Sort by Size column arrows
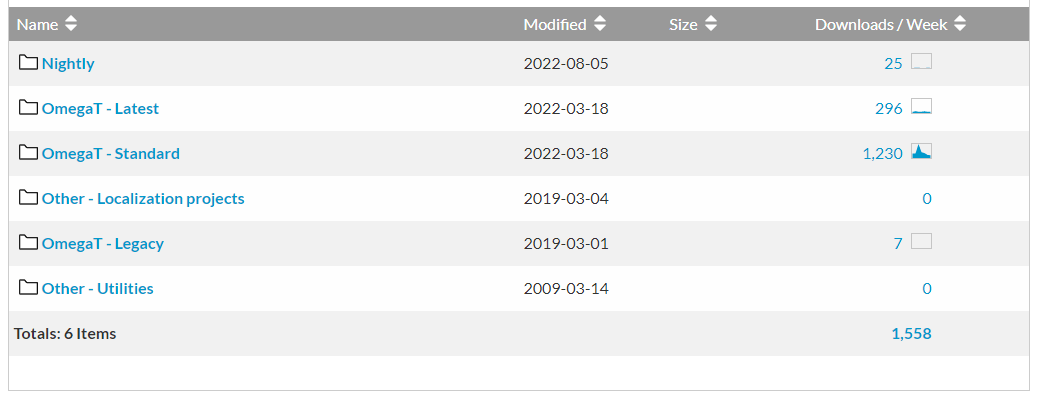 pos(711,25)
